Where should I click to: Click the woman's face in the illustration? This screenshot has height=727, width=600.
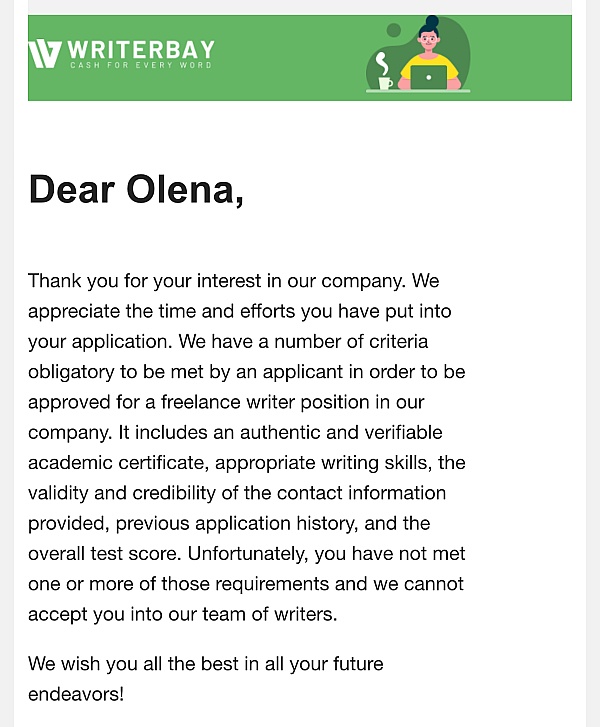click(x=430, y=41)
